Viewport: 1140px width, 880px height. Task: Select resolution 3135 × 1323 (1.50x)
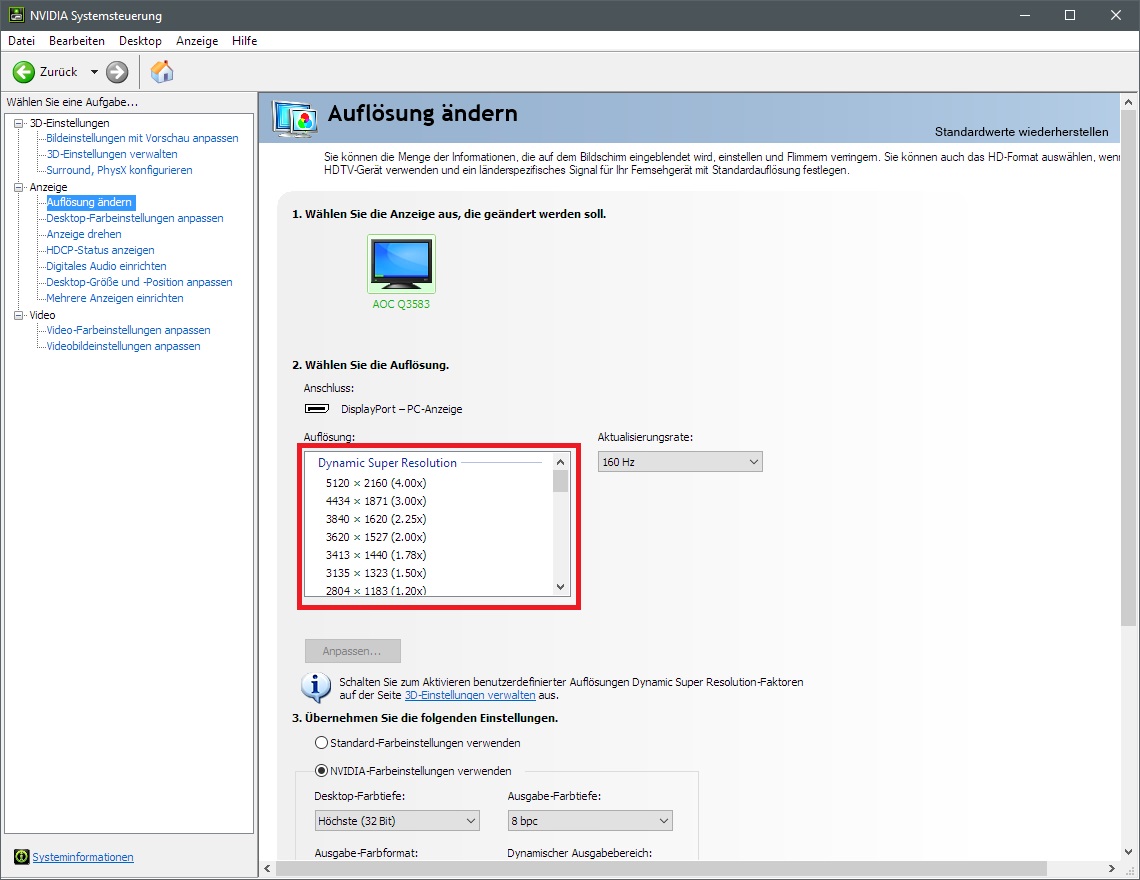point(376,573)
